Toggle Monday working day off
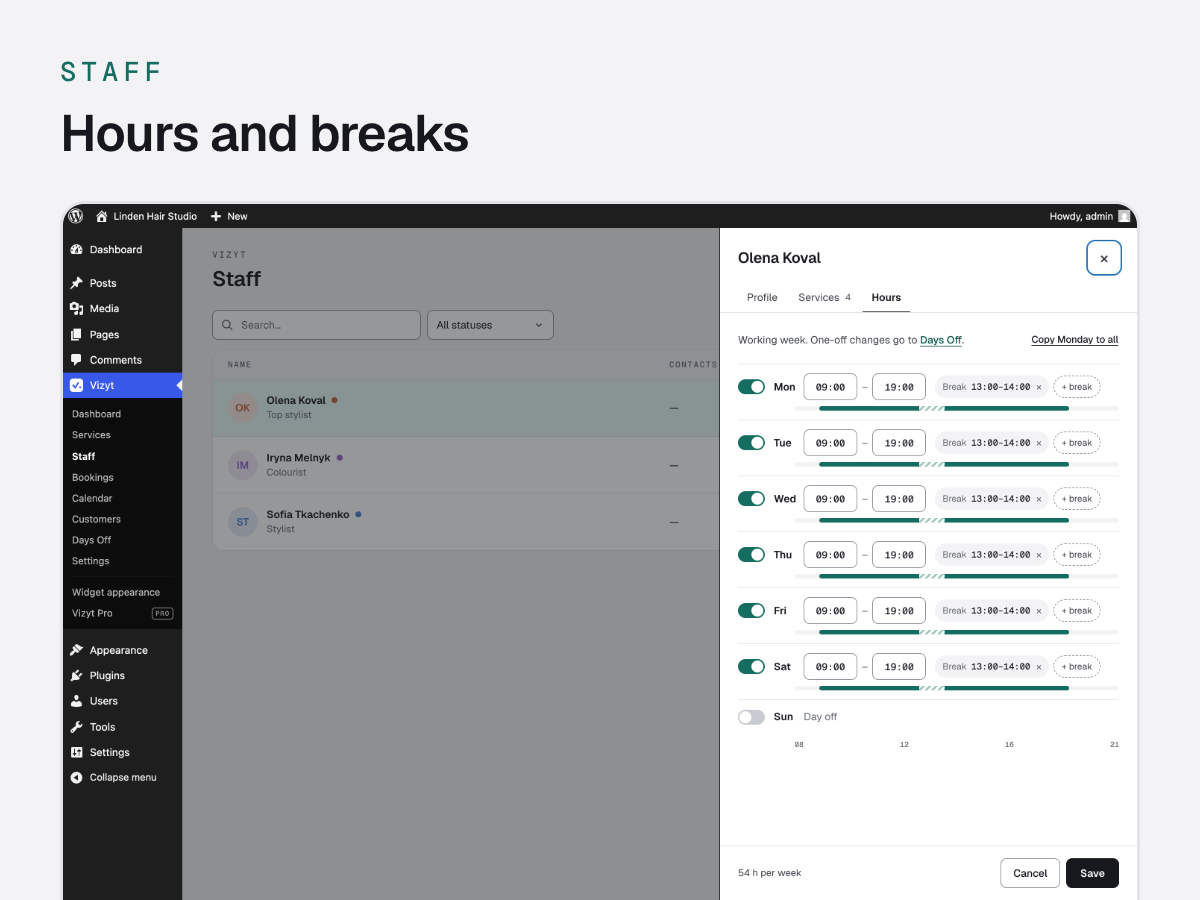The height and width of the screenshot is (900, 1200). [x=751, y=387]
